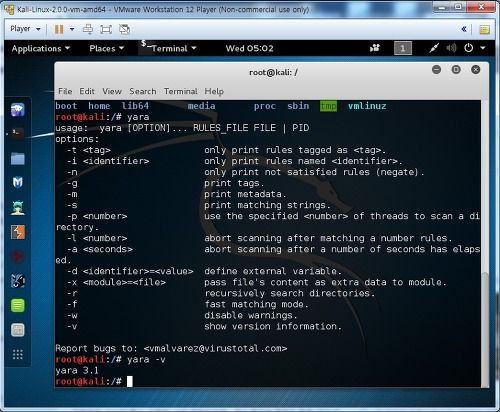Image resolution: width=500 pixels, height=412 pixels.
Task: Open the View menu in terminal
Action: click(112, 91)
